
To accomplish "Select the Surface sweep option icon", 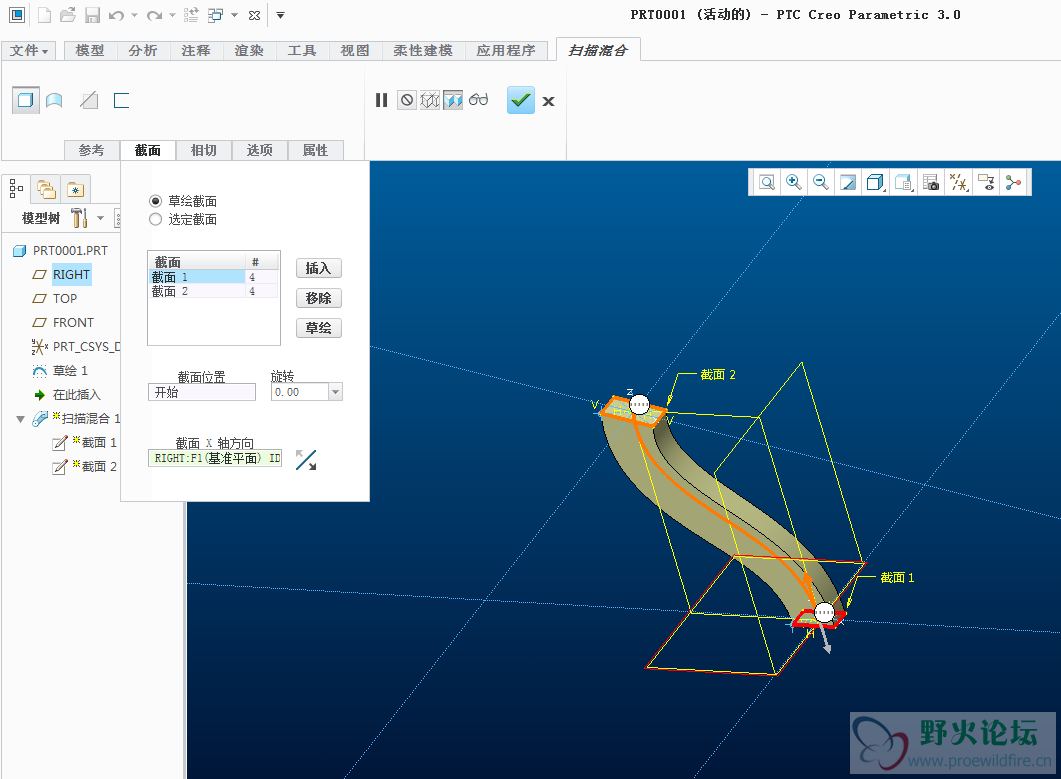I will pyautogui.click(x=54, y=101).
